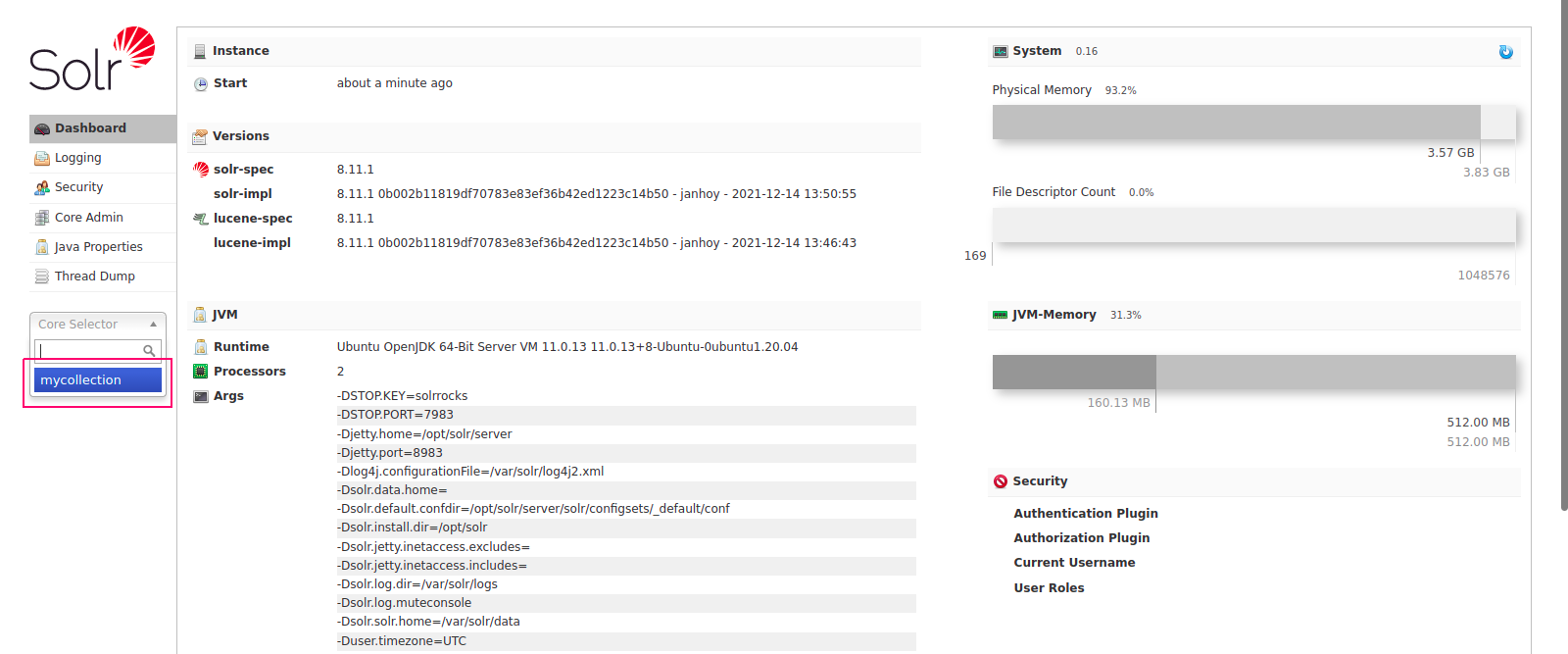Click the Solr logo
This screenshot has width=1568, height=654.
[x=92, y=59]
